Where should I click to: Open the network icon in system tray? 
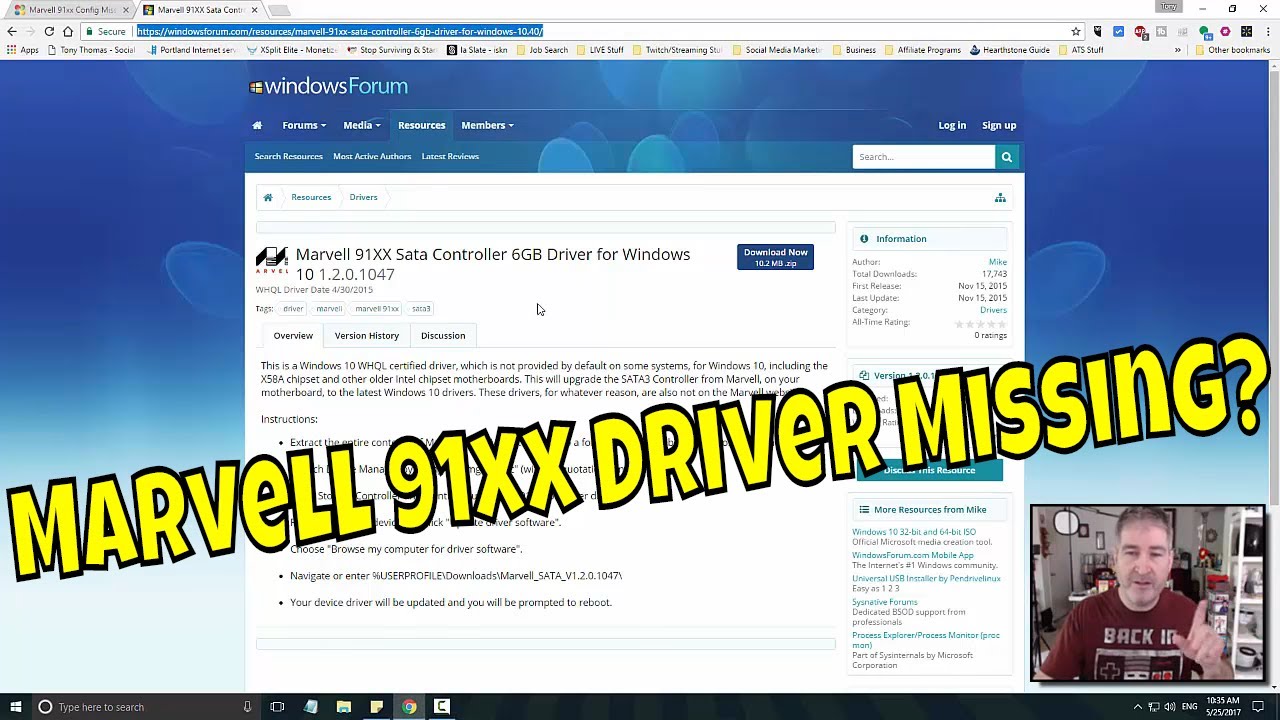1154,707
